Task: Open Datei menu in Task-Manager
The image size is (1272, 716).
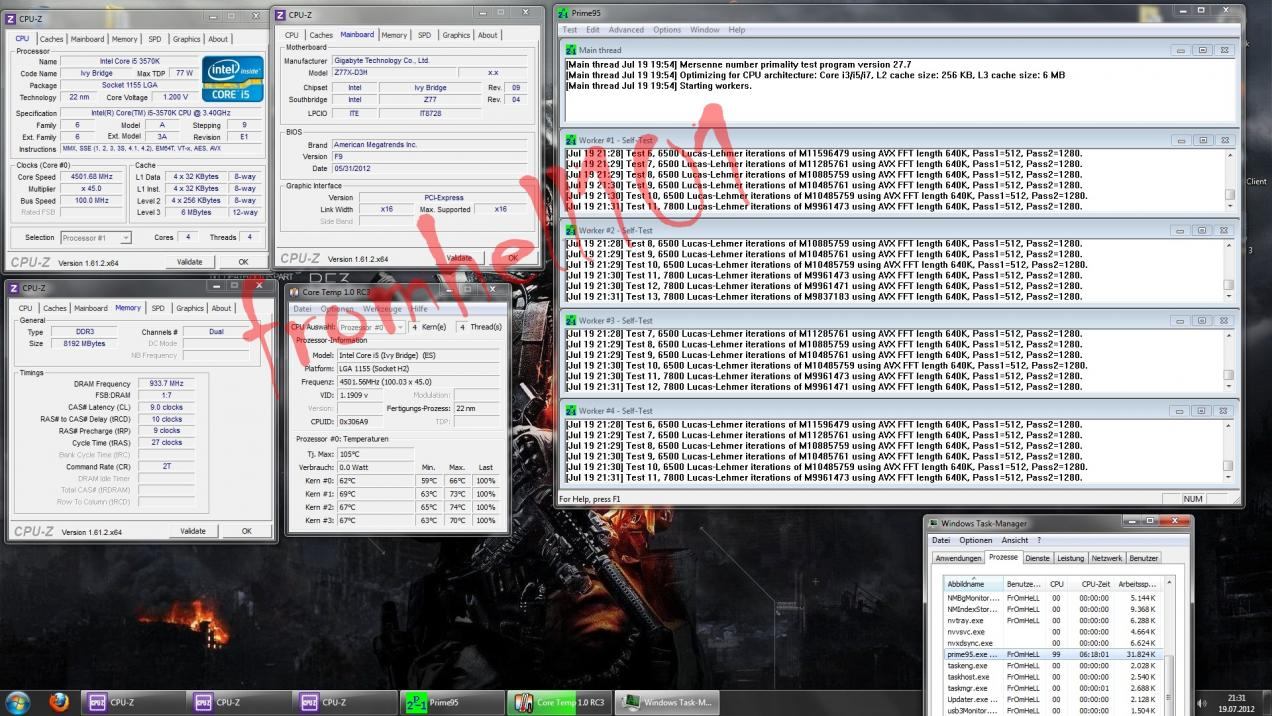Action: point(941,540)
